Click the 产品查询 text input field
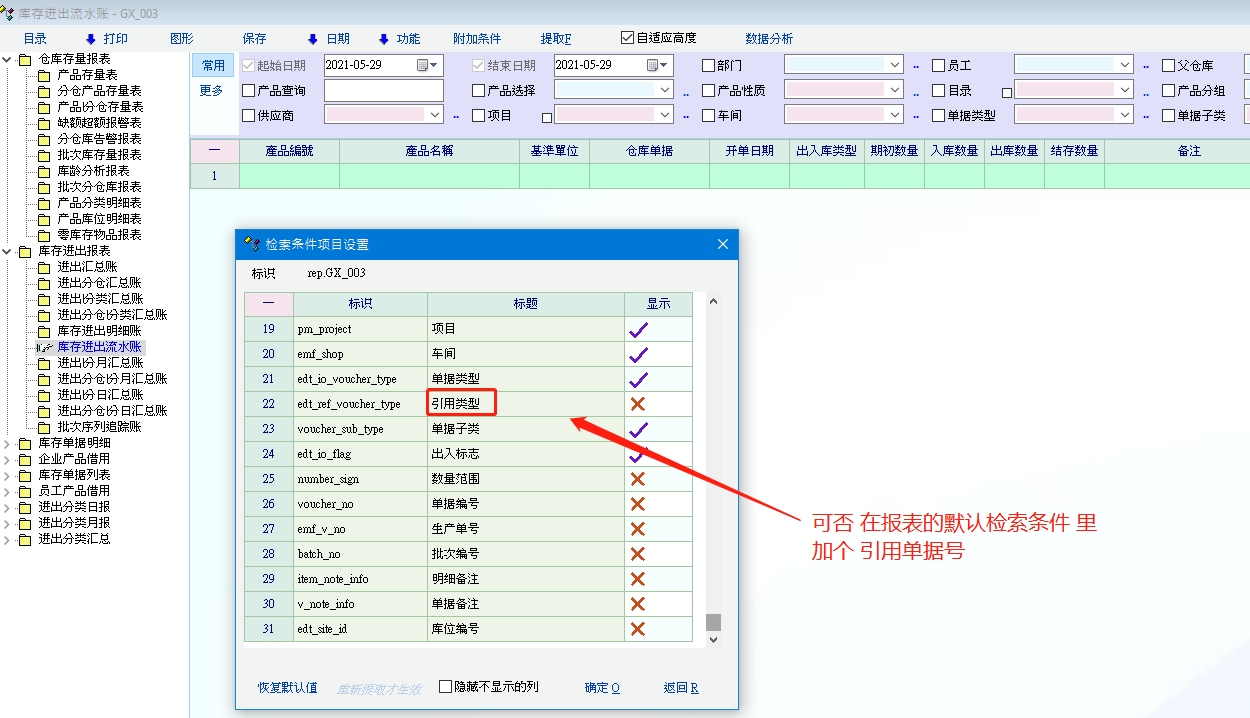1250x718 pixels. point(383,91)
